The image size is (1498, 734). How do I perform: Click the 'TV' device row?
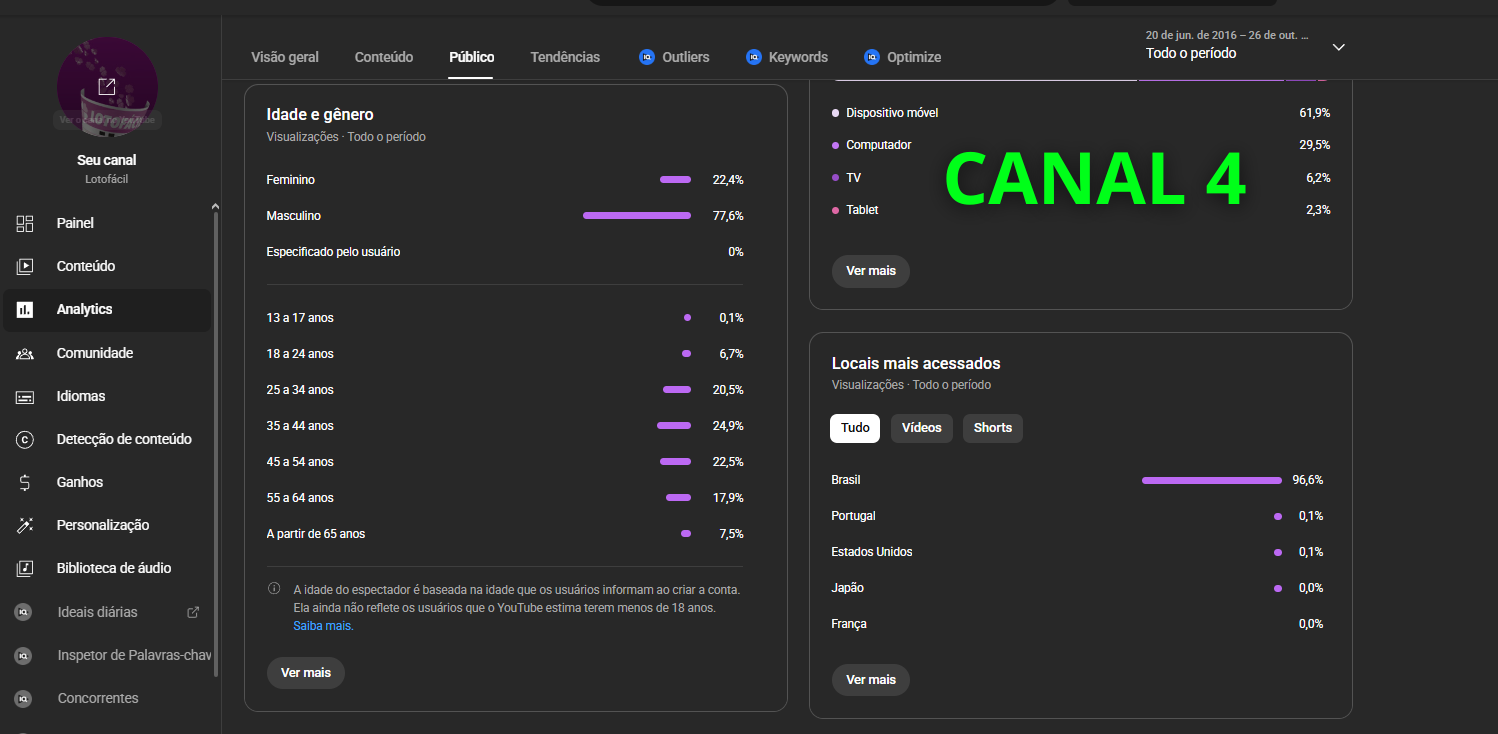1081,178
